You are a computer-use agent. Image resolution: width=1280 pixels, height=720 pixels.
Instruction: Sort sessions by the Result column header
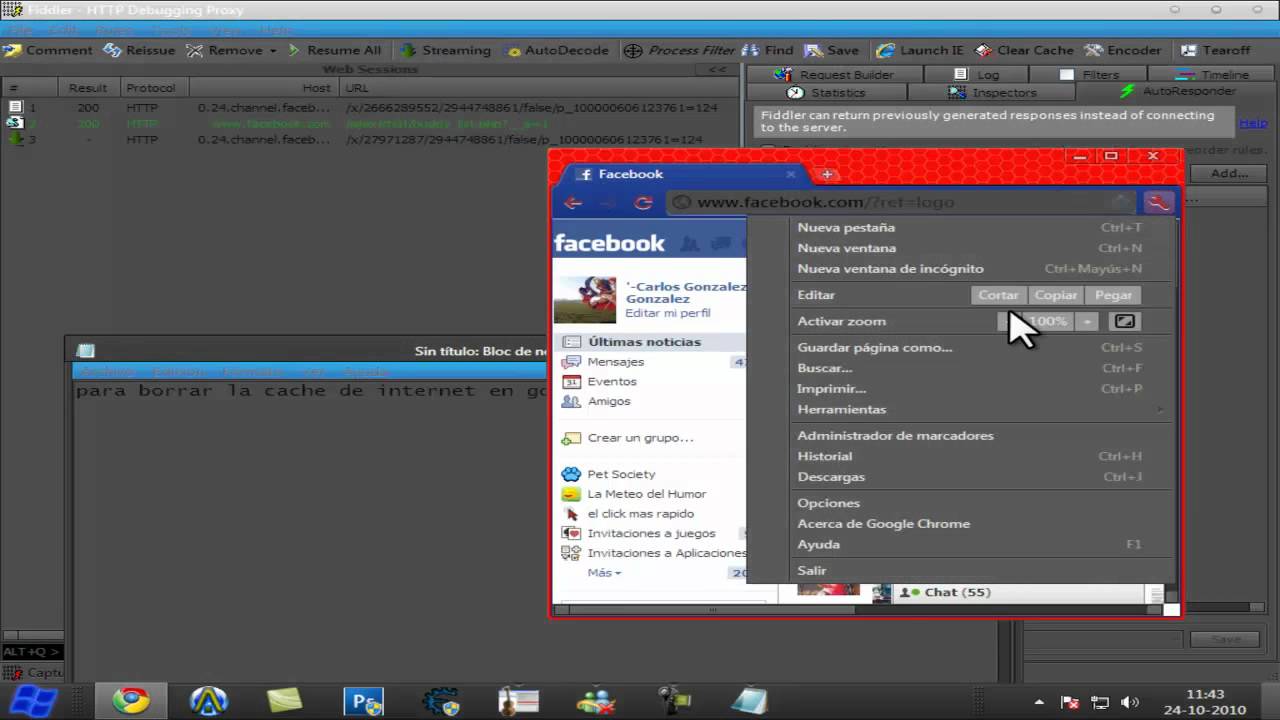coord(88,88)
